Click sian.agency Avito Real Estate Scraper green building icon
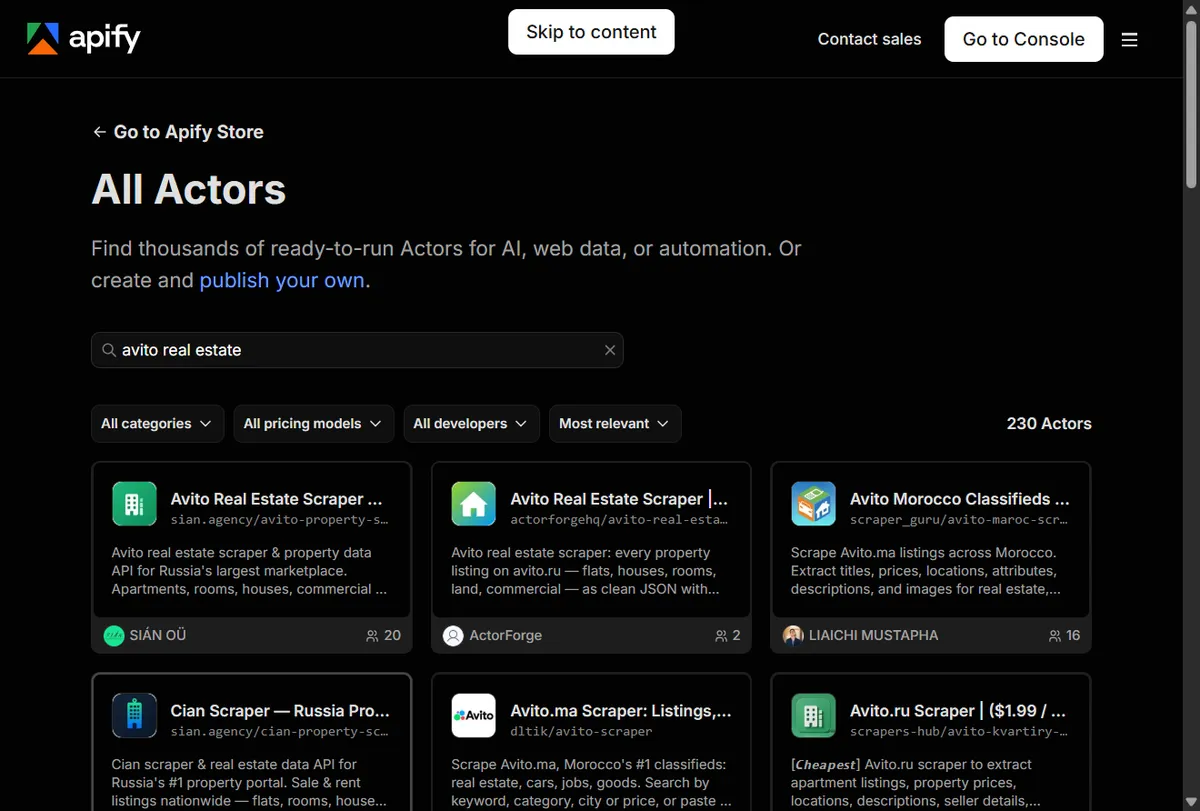 (134, 504)
